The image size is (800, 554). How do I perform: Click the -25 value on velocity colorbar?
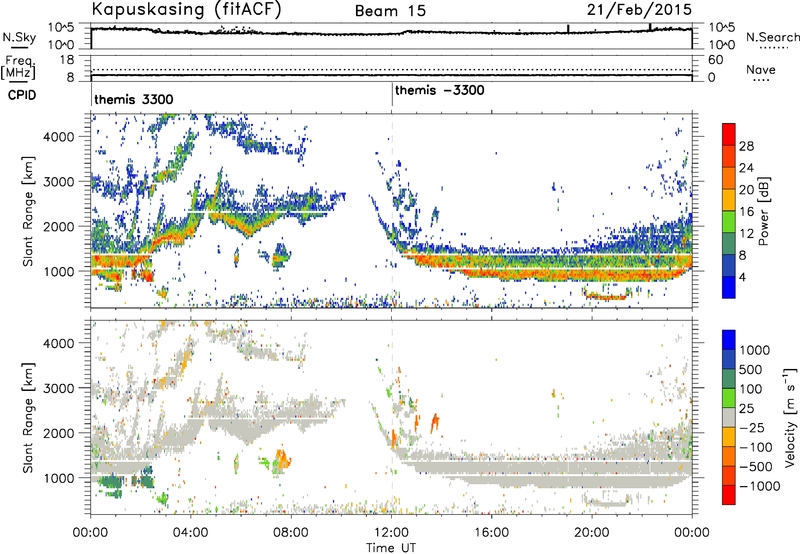(753, 428)
